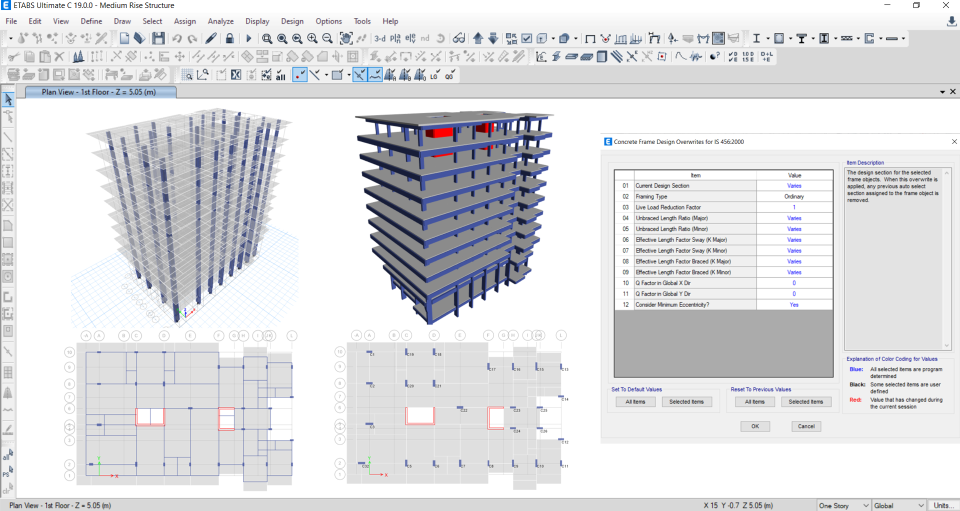Click the Save model icon
This screenshot has width=960, height=511.
[x=158, y=38]
